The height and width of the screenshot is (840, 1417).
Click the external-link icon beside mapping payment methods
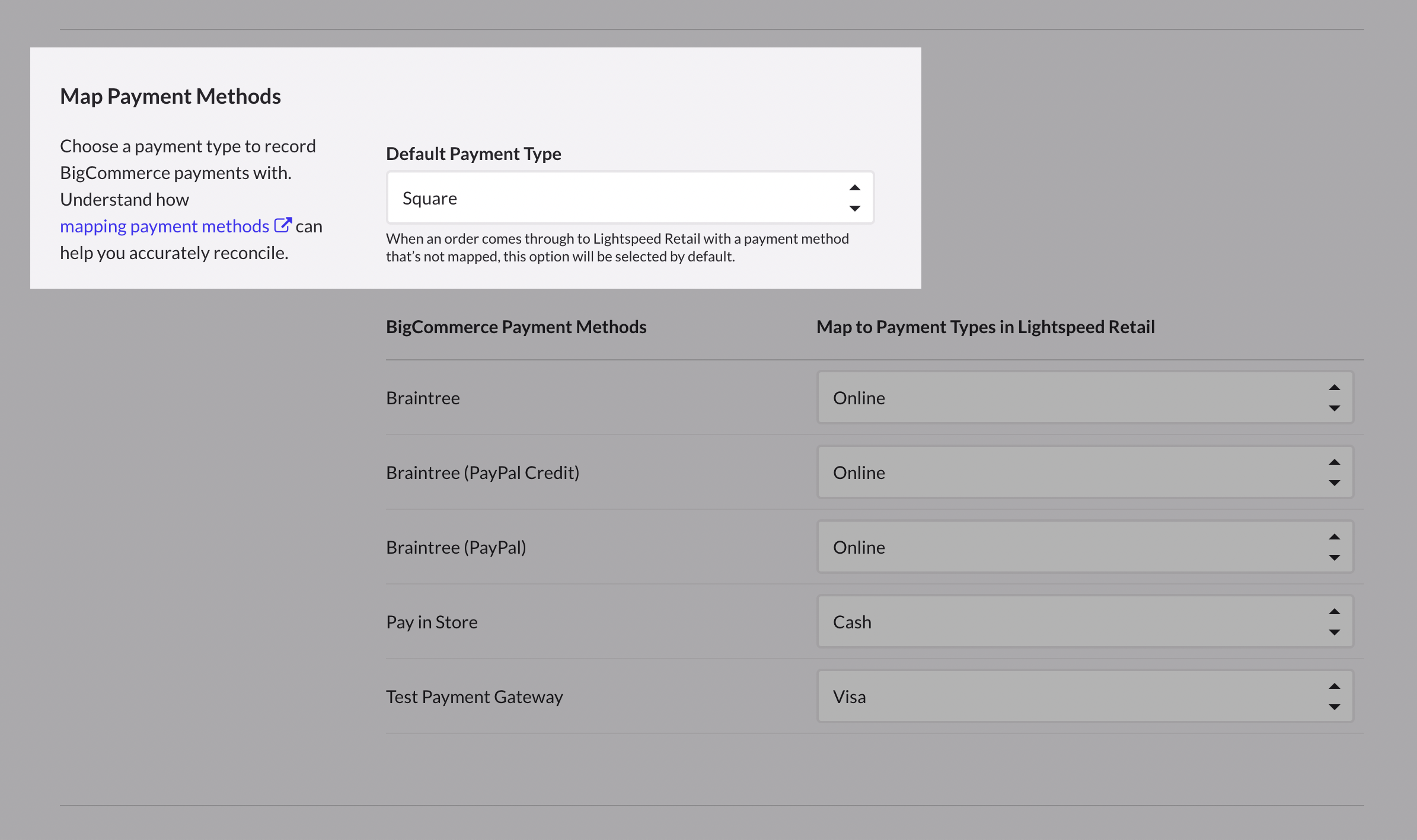coord(283,225)
